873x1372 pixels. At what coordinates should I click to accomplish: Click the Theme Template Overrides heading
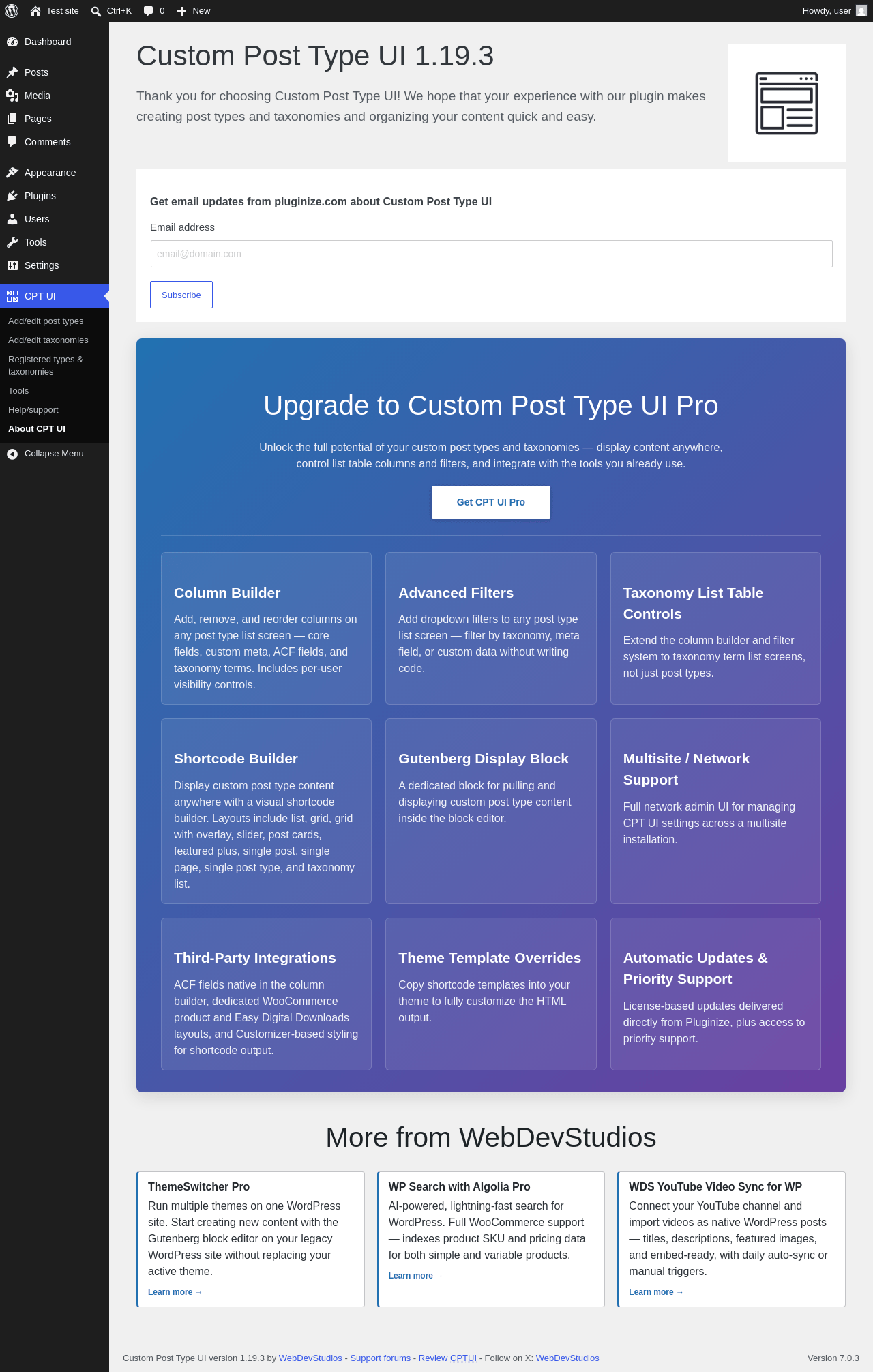[x=490, y=958]
